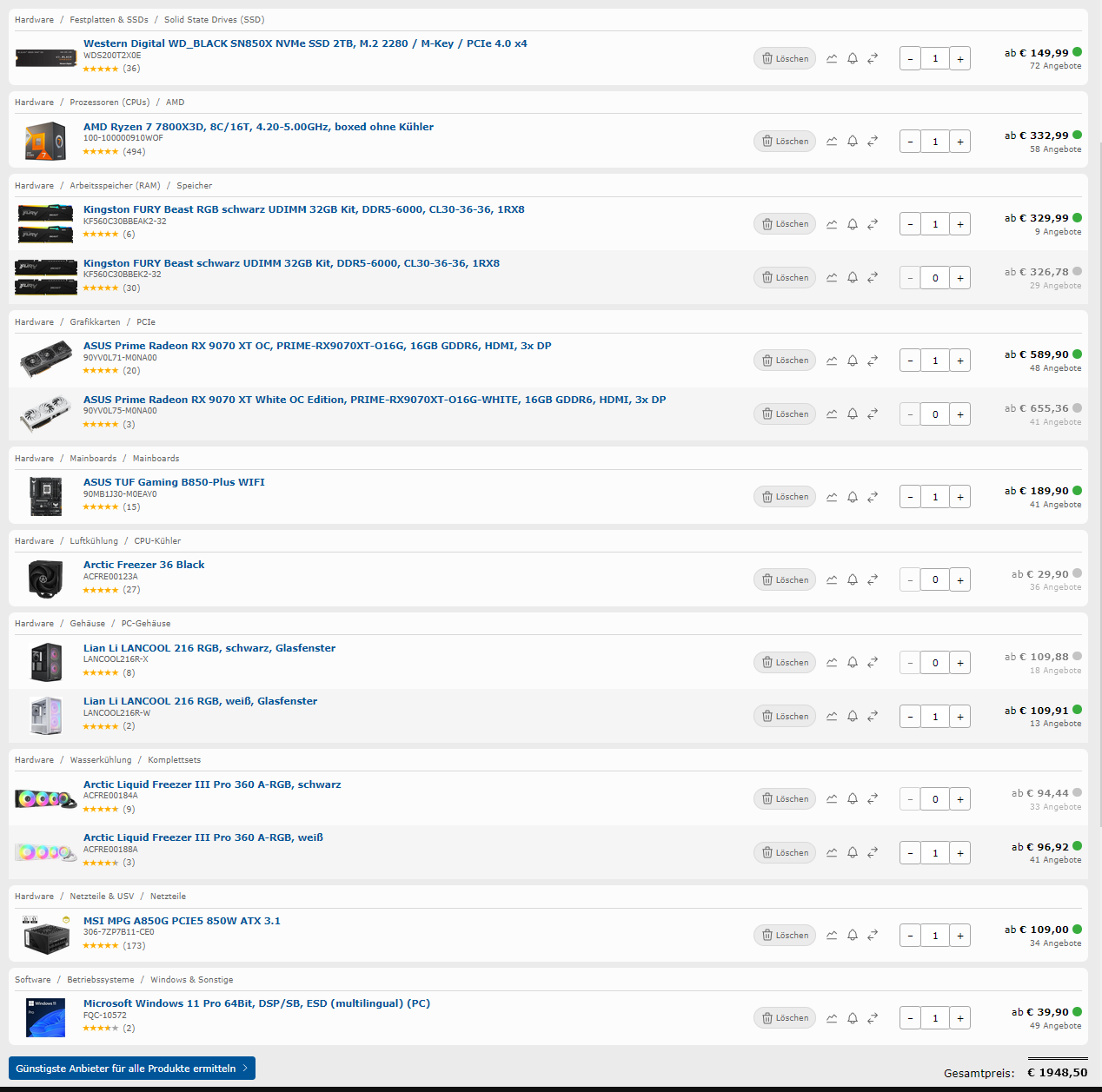Viewport: 1102px width, 1092px height.
Task: Increase quantity of Kingston FURY Beast schwarz non-RGB
Action: point(960,278)
